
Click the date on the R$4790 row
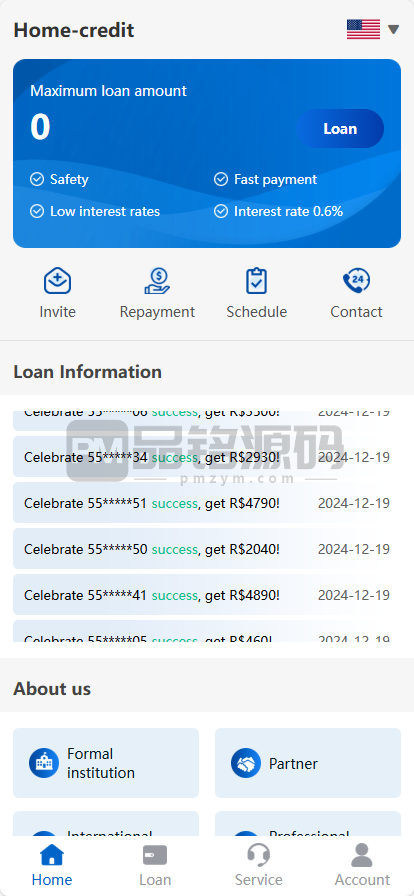pos(354,503)
